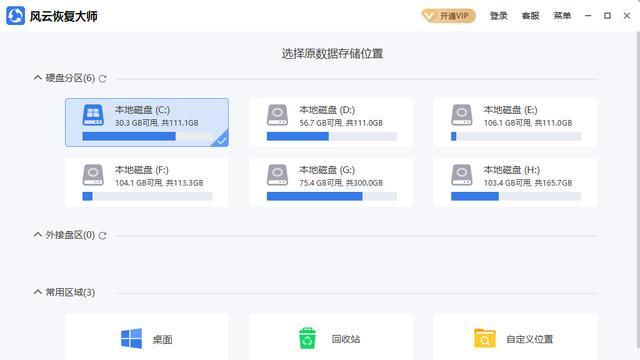This screenshot has height=360, width=640.
Task: Click the usage bar of disk C:
Action: (147, 136)
